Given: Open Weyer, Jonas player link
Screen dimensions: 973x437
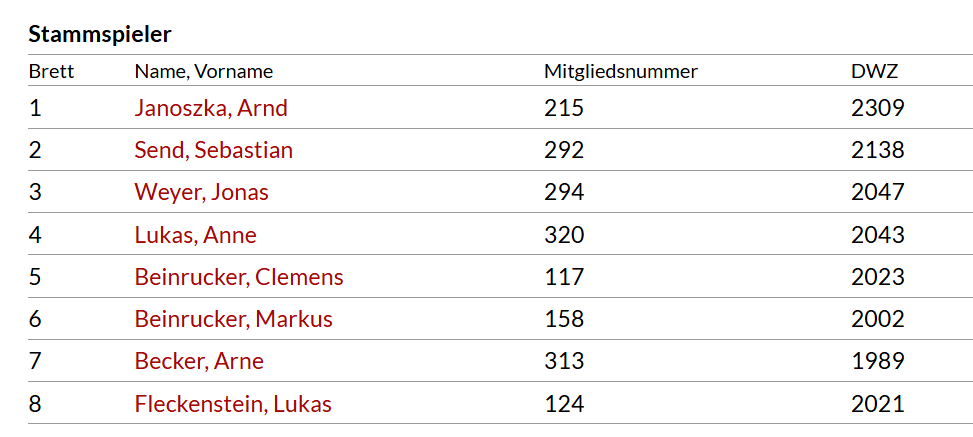Looking at the screenshot, I should [x=202, y=193].
